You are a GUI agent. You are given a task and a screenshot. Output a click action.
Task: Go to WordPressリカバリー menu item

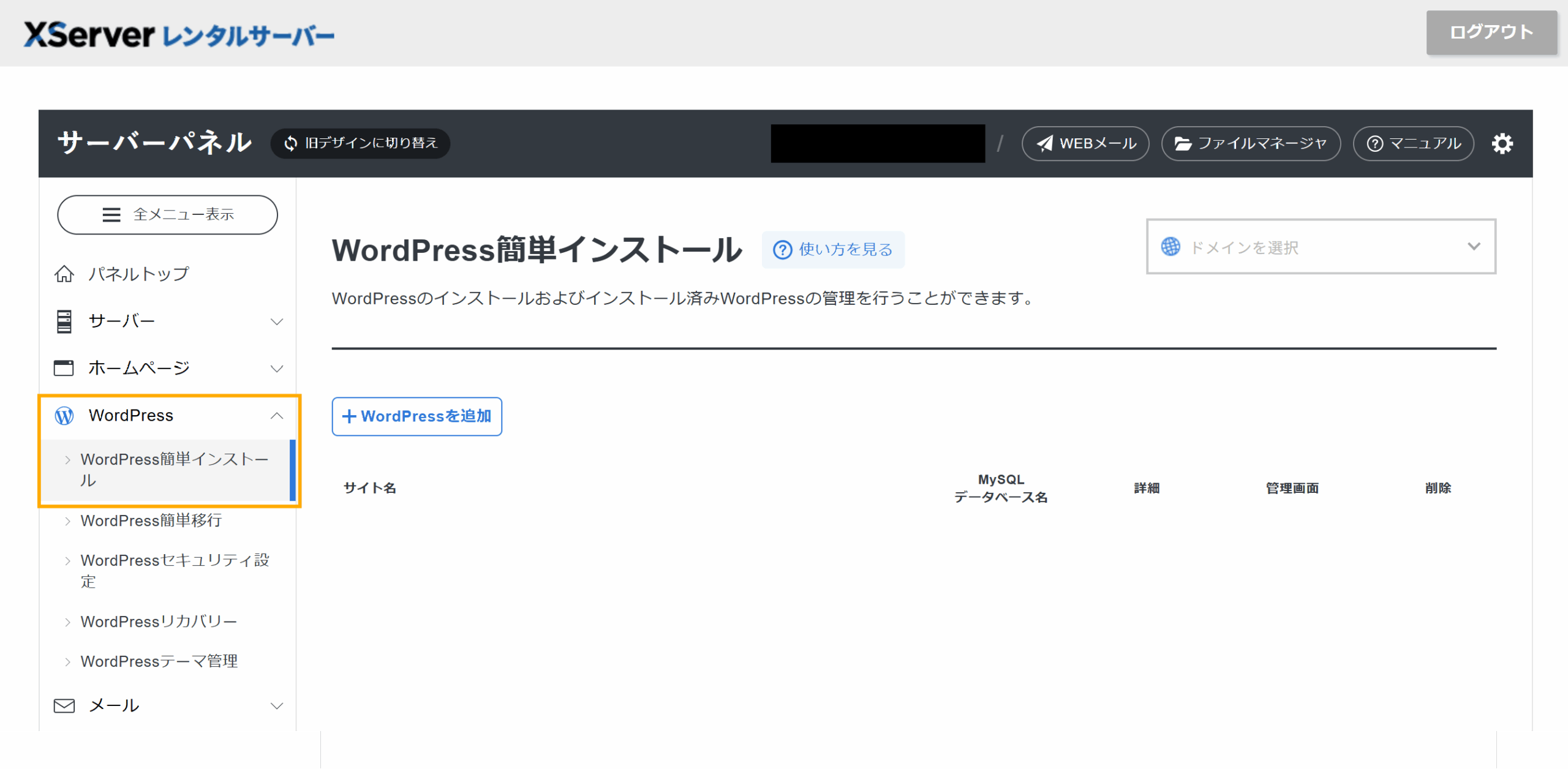(x=159, y=621)
